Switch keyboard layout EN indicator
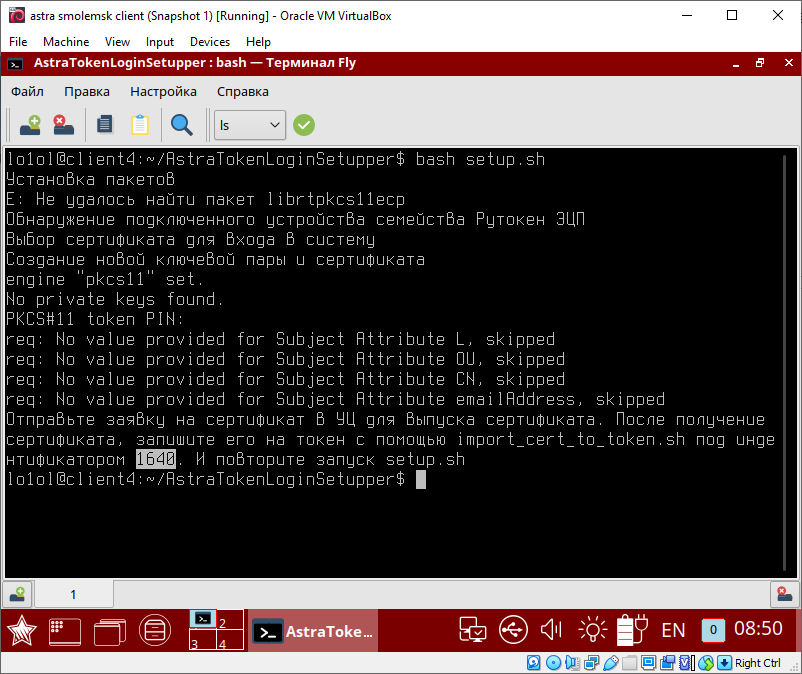 pyautogui.click(x=673, y=631)
